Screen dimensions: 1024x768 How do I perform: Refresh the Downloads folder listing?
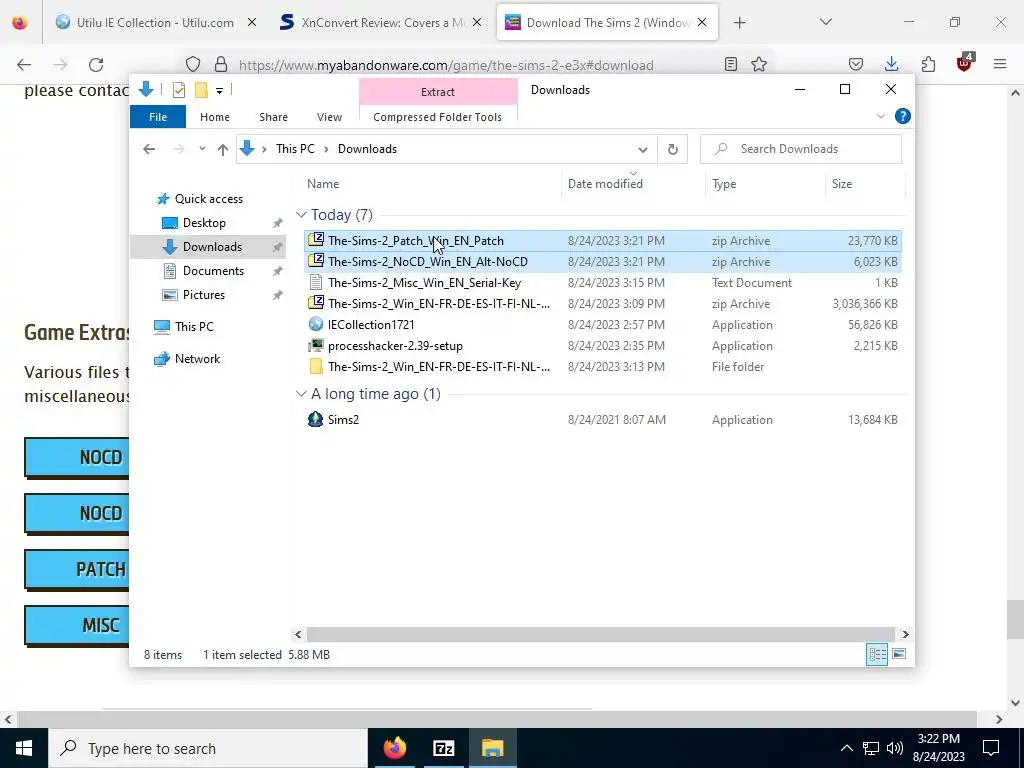673,149
